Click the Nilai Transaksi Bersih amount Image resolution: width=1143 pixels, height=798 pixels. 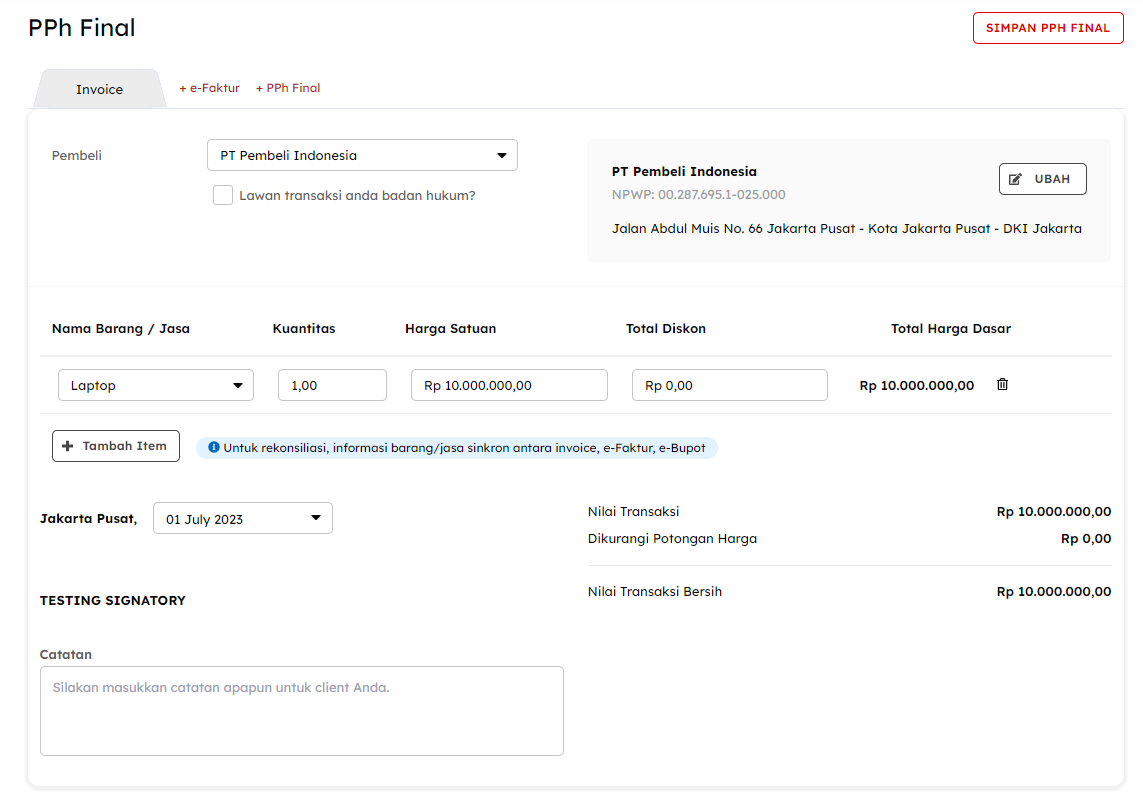click(x=1053, y=591)
